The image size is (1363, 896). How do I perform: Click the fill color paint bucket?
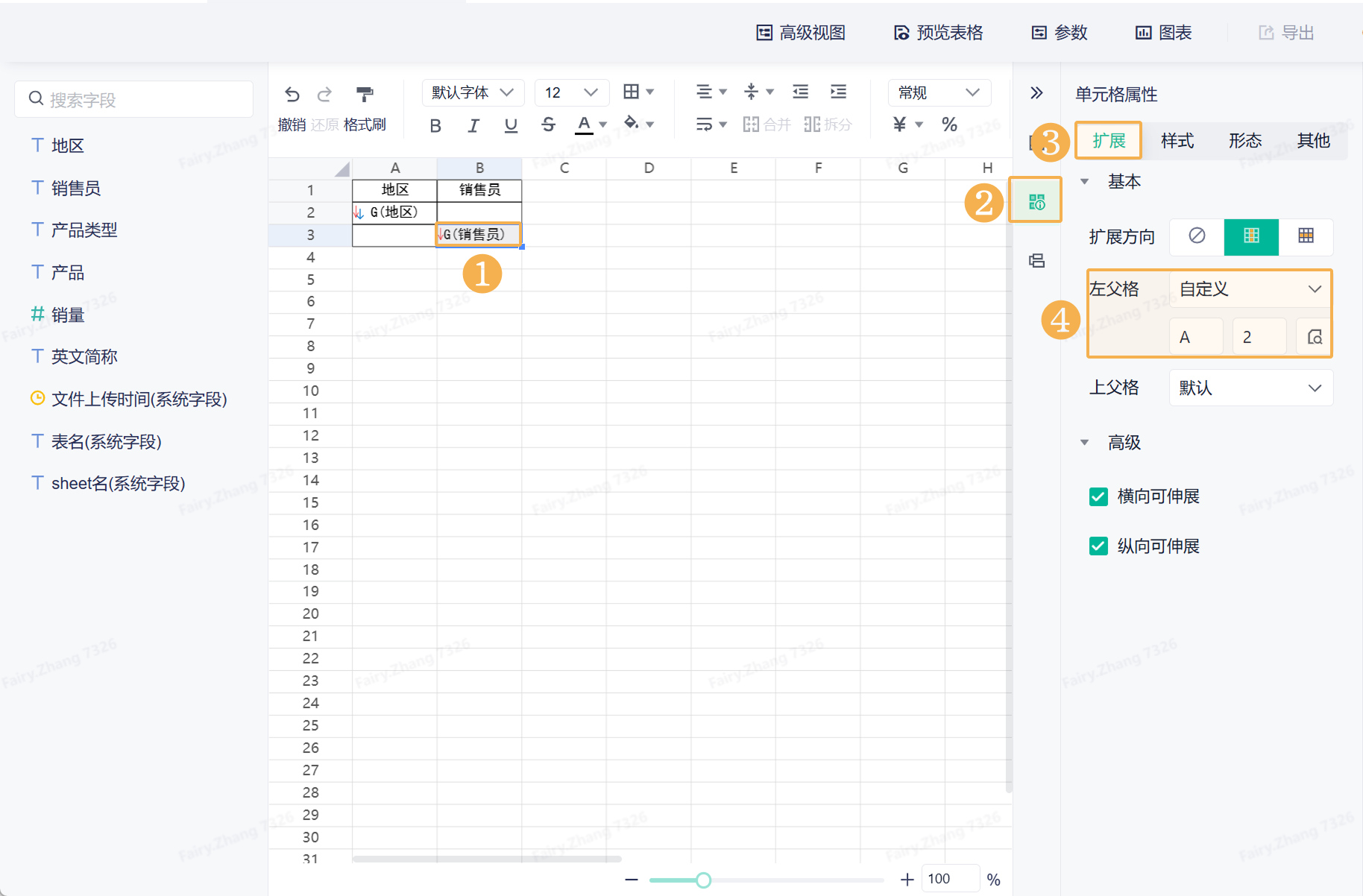(632, 123)
